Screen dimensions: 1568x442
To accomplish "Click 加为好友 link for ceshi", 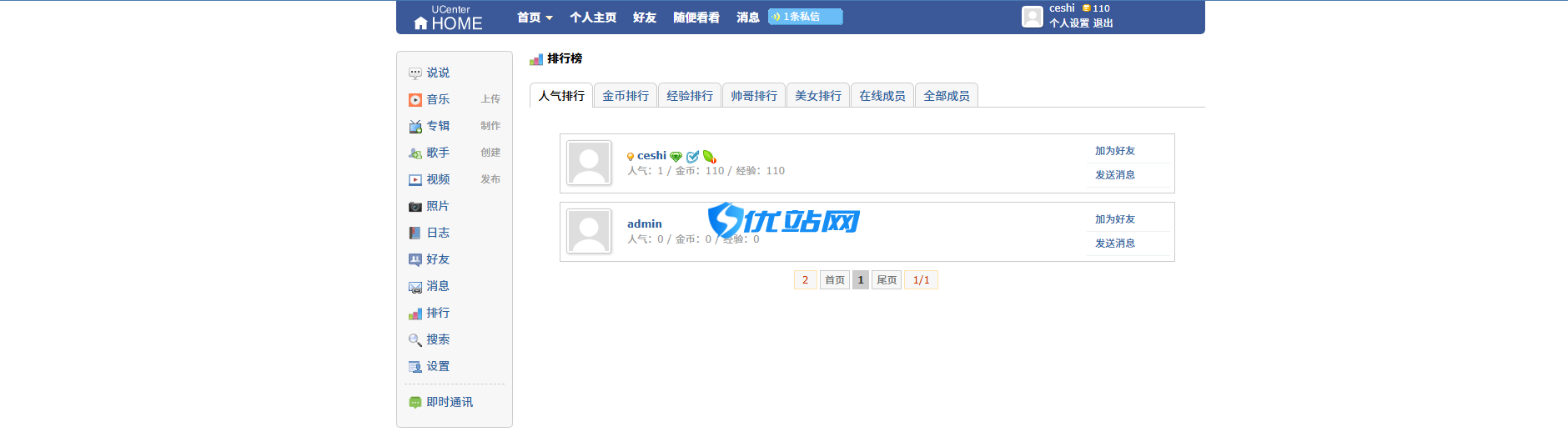I will pyautogui.click(x=1115, y=151).
